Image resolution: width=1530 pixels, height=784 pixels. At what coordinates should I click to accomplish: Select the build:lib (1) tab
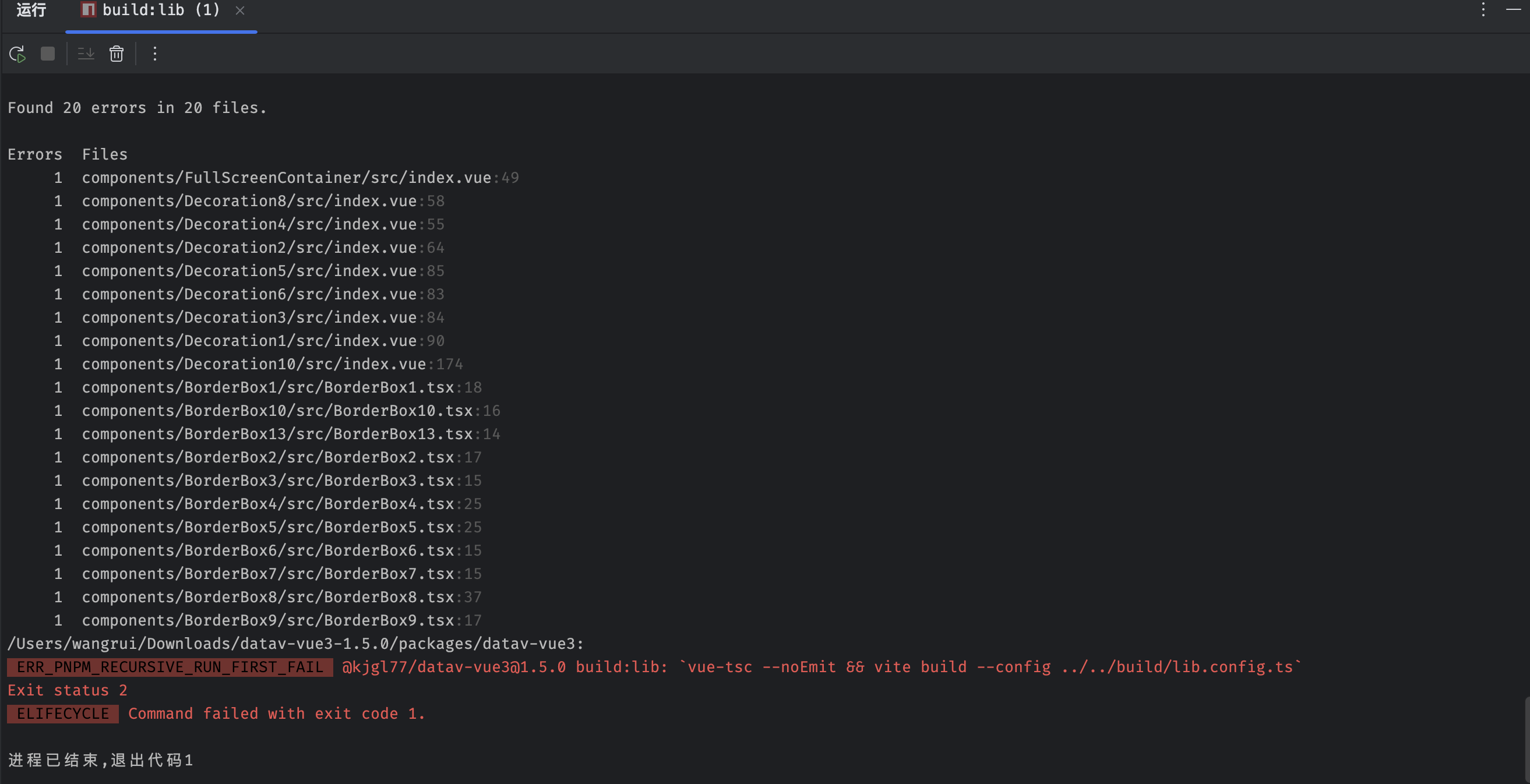pos(160,9)
